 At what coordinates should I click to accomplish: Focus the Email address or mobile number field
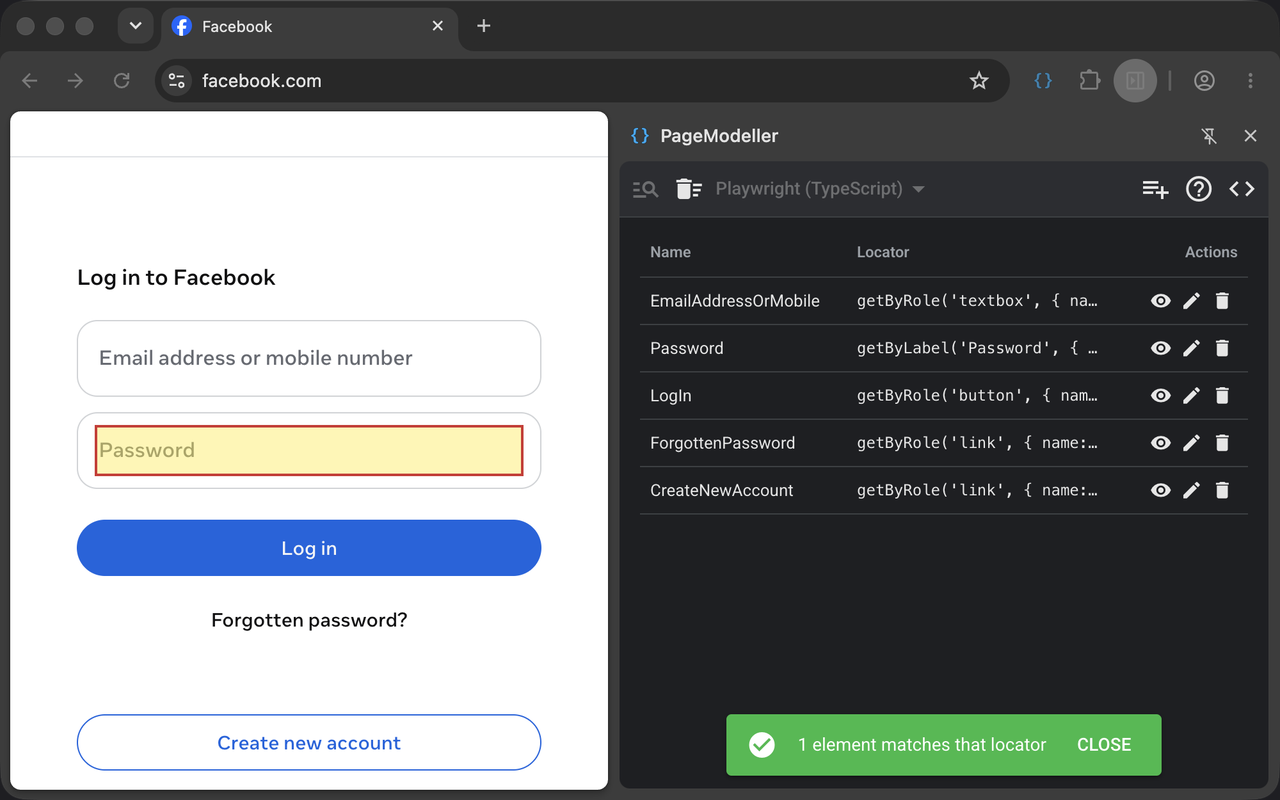[x=309, y=358]
